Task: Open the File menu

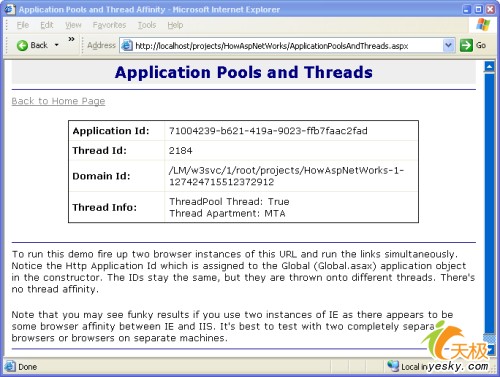Action: [x=23, y=25]
